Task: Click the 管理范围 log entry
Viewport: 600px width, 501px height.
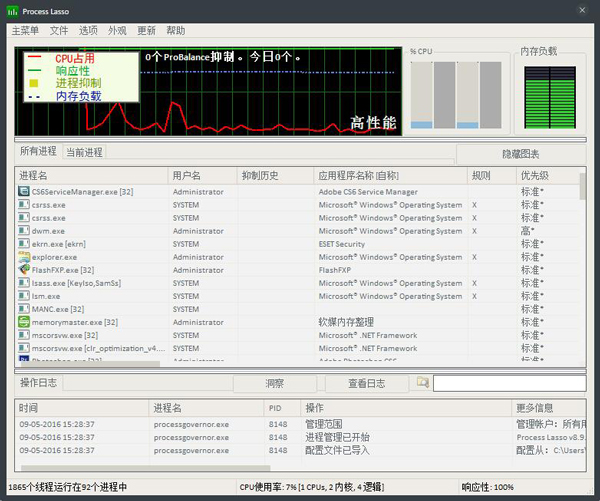Action: (x=324, y=424)
